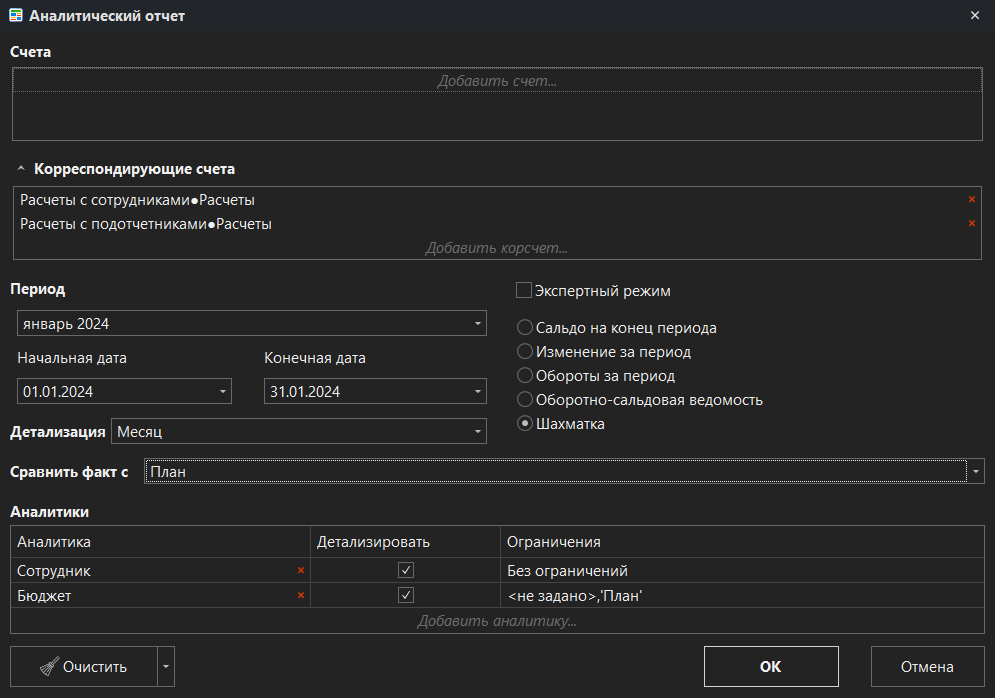Delete 'Расчеты с подотчетниками' corresponding account
Viewport: 995px width, 698px height.
tap(970, 223)
